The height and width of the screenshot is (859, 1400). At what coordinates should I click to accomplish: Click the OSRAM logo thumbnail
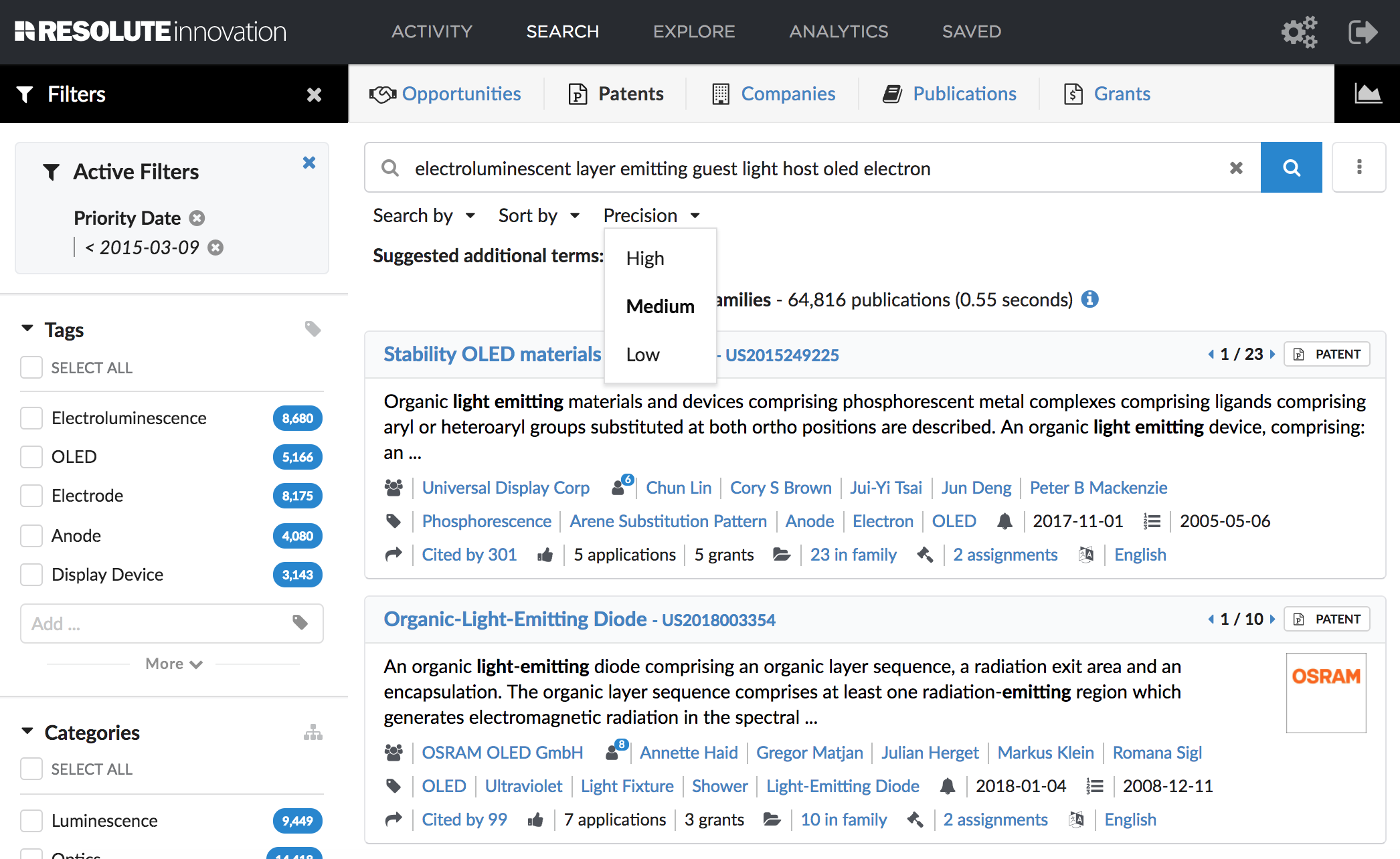coord(1326,692)
